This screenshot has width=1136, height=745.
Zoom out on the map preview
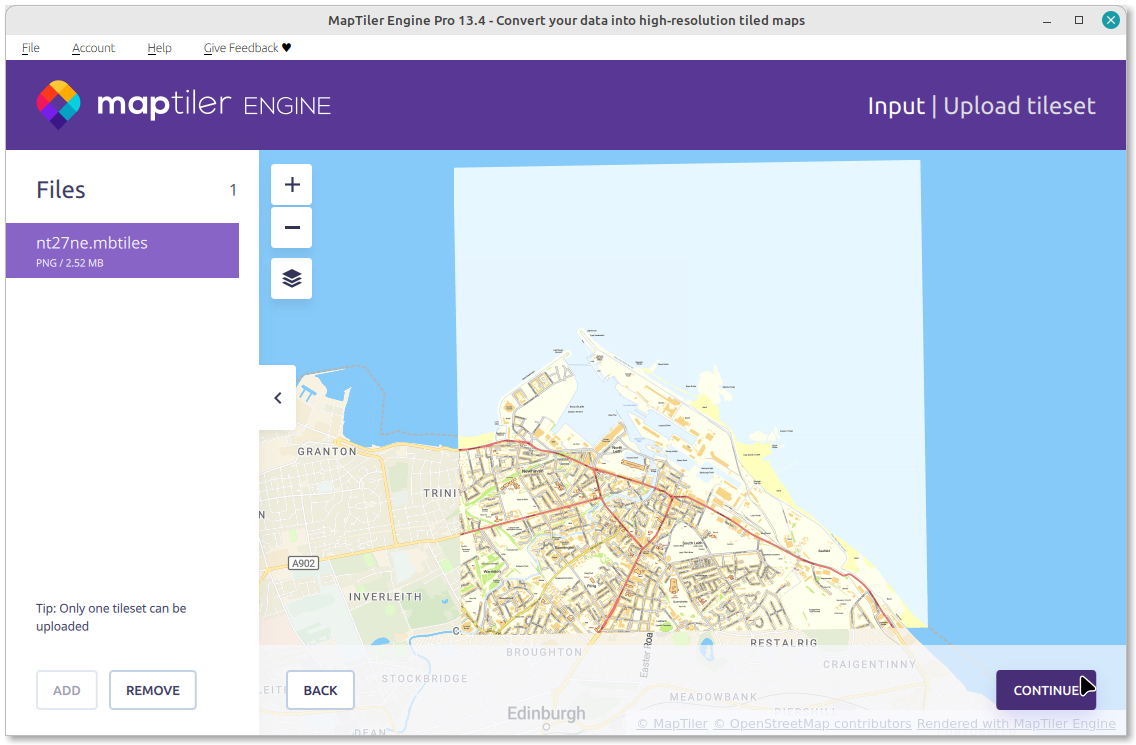[x=291, y=228]
